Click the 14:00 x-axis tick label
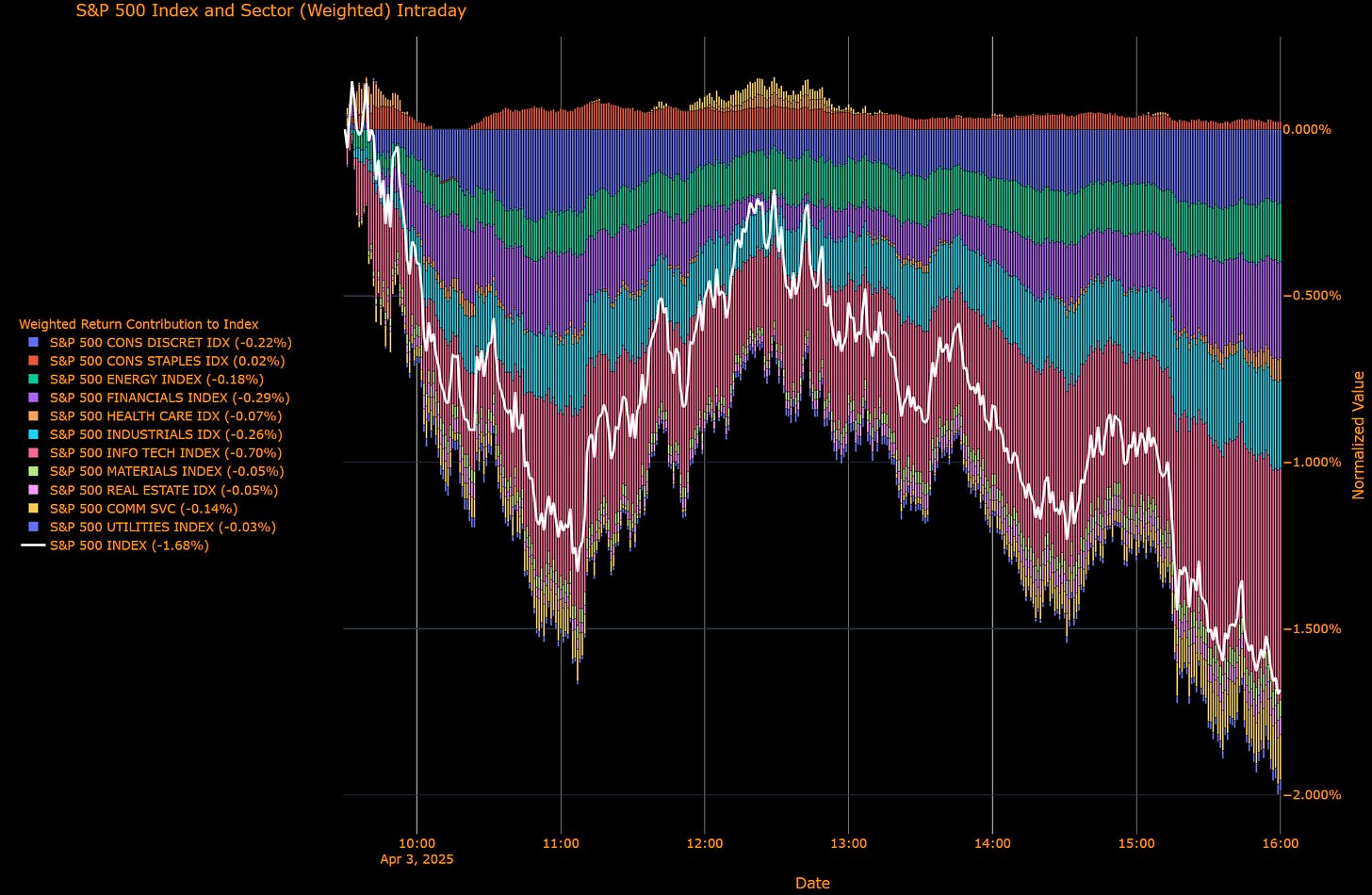The height and width of the screenshot is (895, 1372). (x=993, y=843)
